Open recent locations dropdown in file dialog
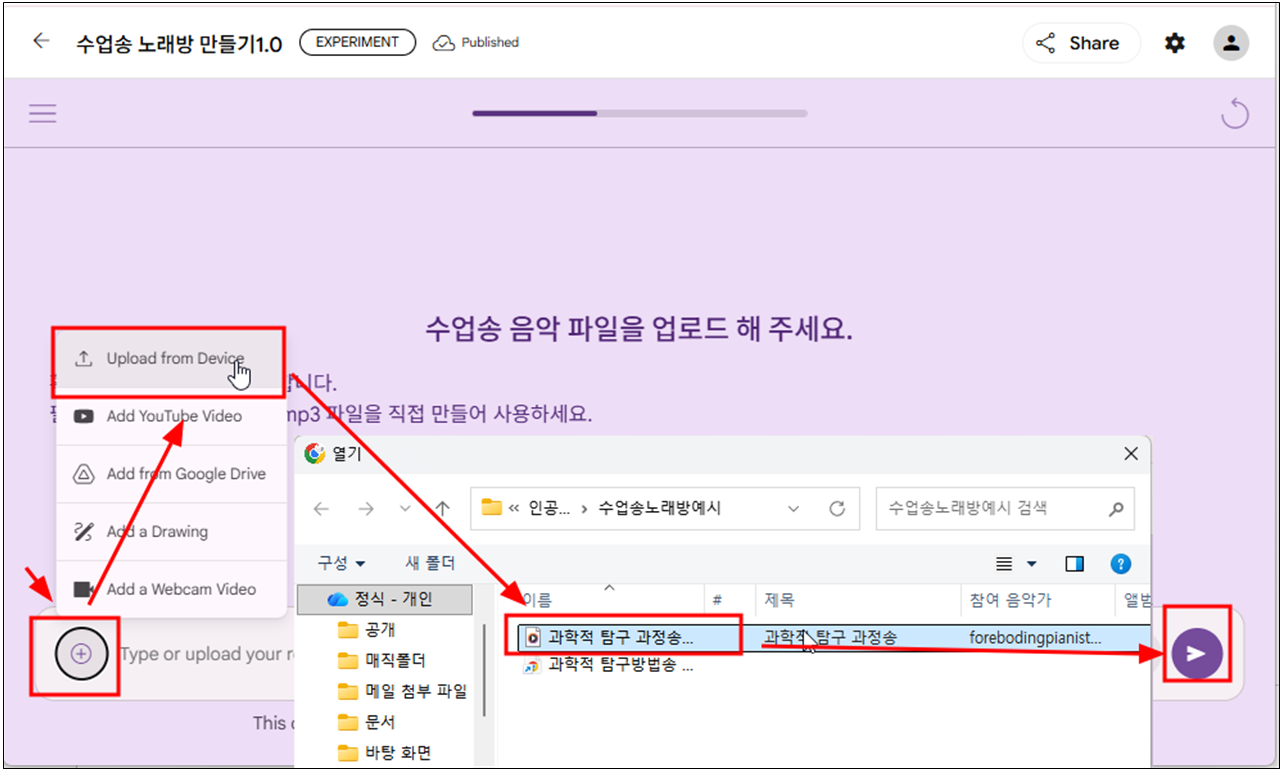Screen dimensions: 1285x769 click(x=405, y=508)
